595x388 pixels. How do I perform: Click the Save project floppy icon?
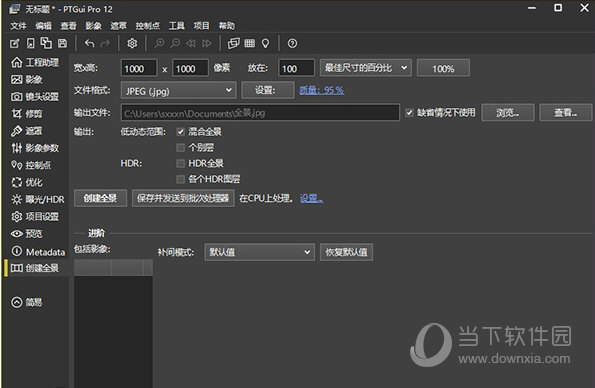(62, 43)
